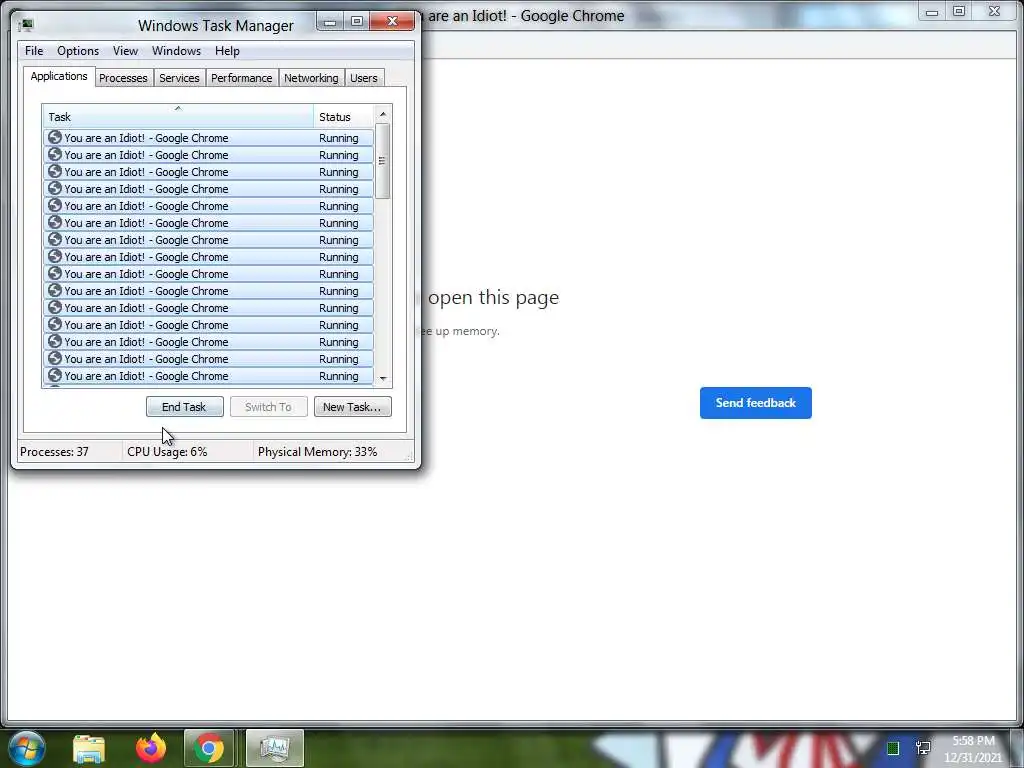Open the File menu in Task Manager
Screen dimensions: 1024x768
tap(34, 51)
